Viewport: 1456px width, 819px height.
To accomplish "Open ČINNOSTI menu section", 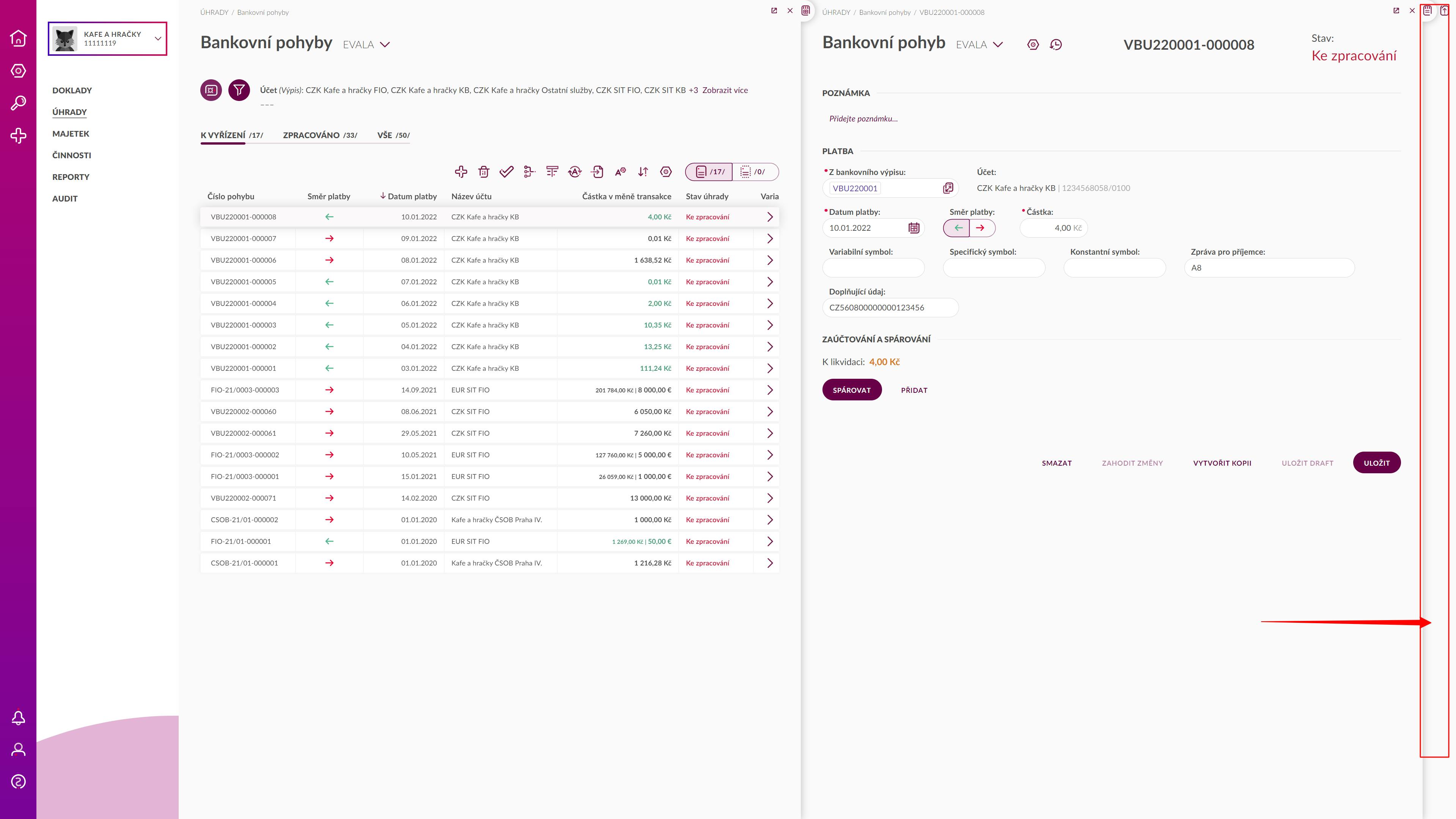I will tap(72, 156).
